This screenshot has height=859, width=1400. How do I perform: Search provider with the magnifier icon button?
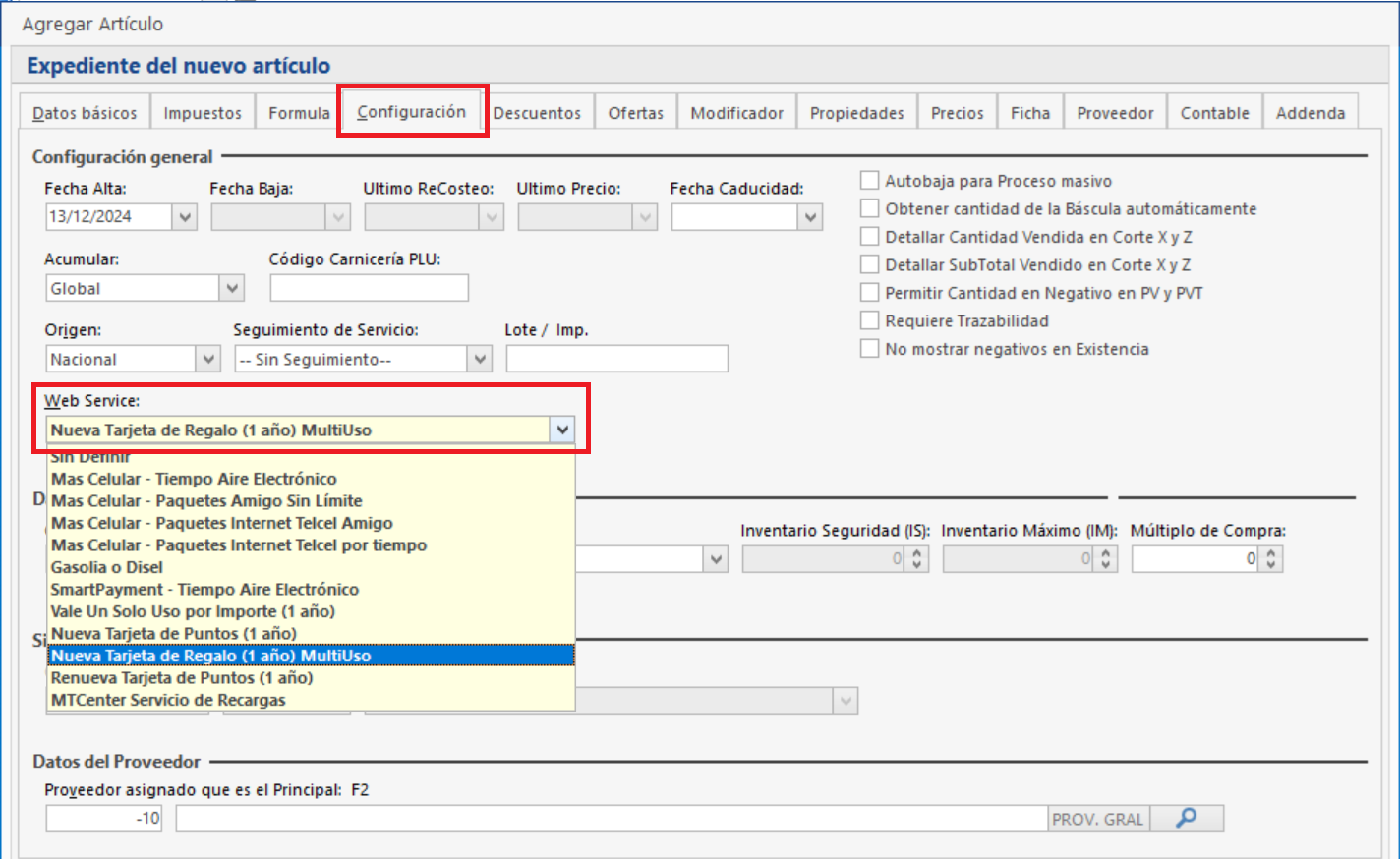(x=1187, y=819)
